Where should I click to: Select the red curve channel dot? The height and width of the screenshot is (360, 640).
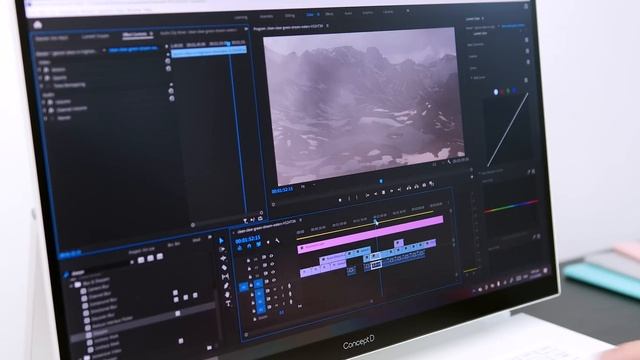tap(502, 92)
